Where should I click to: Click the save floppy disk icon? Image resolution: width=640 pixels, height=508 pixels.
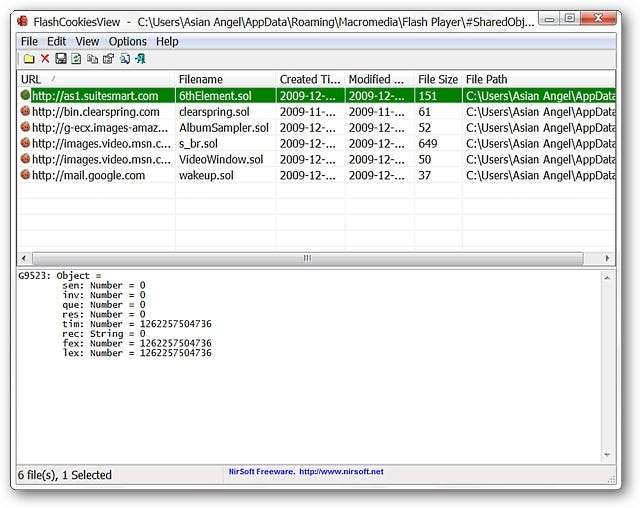(61, 59)
